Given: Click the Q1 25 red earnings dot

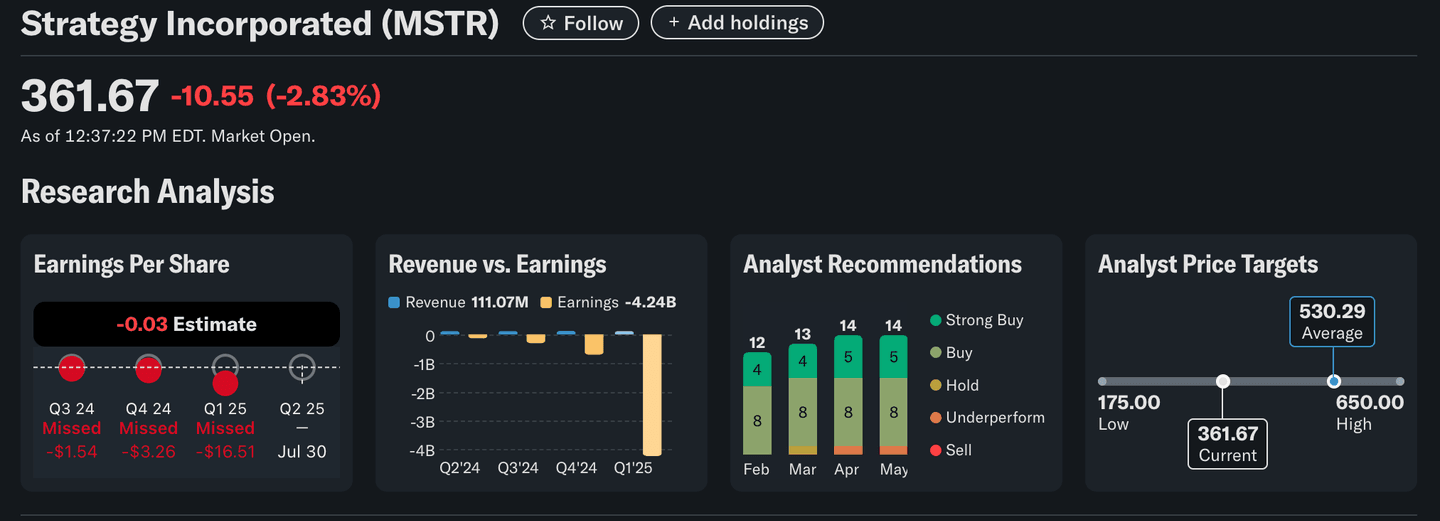Looking at the screenshot, I should pyautogui.click(x=225, y=382).
